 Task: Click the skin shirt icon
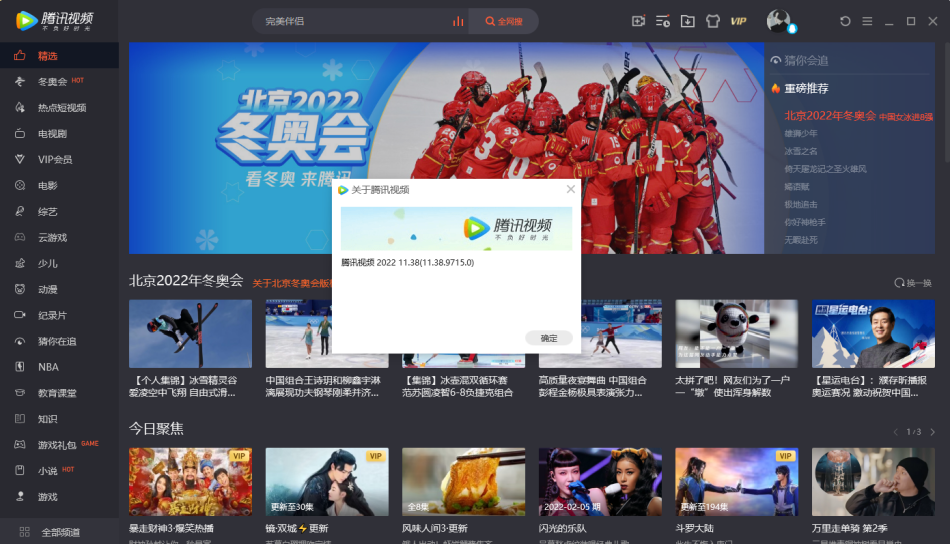(x=712, y=21)
